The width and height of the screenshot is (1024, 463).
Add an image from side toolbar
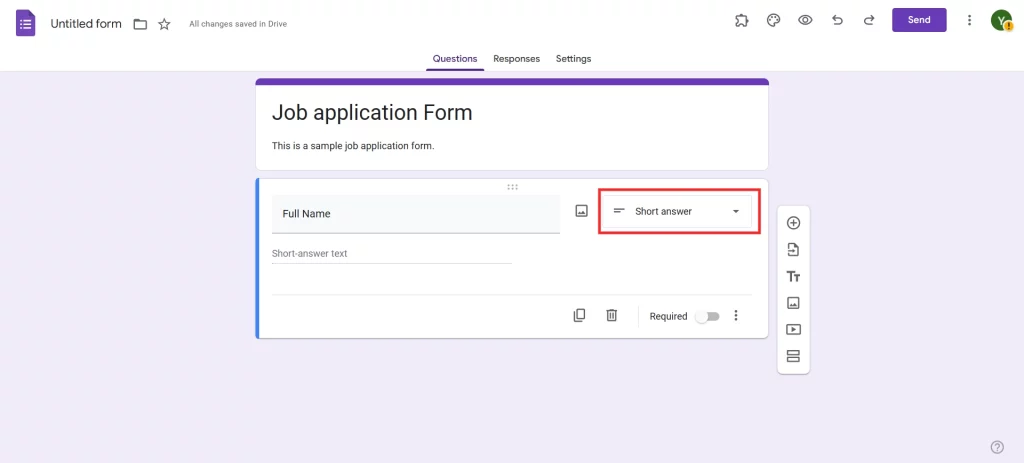coord(793,303)
